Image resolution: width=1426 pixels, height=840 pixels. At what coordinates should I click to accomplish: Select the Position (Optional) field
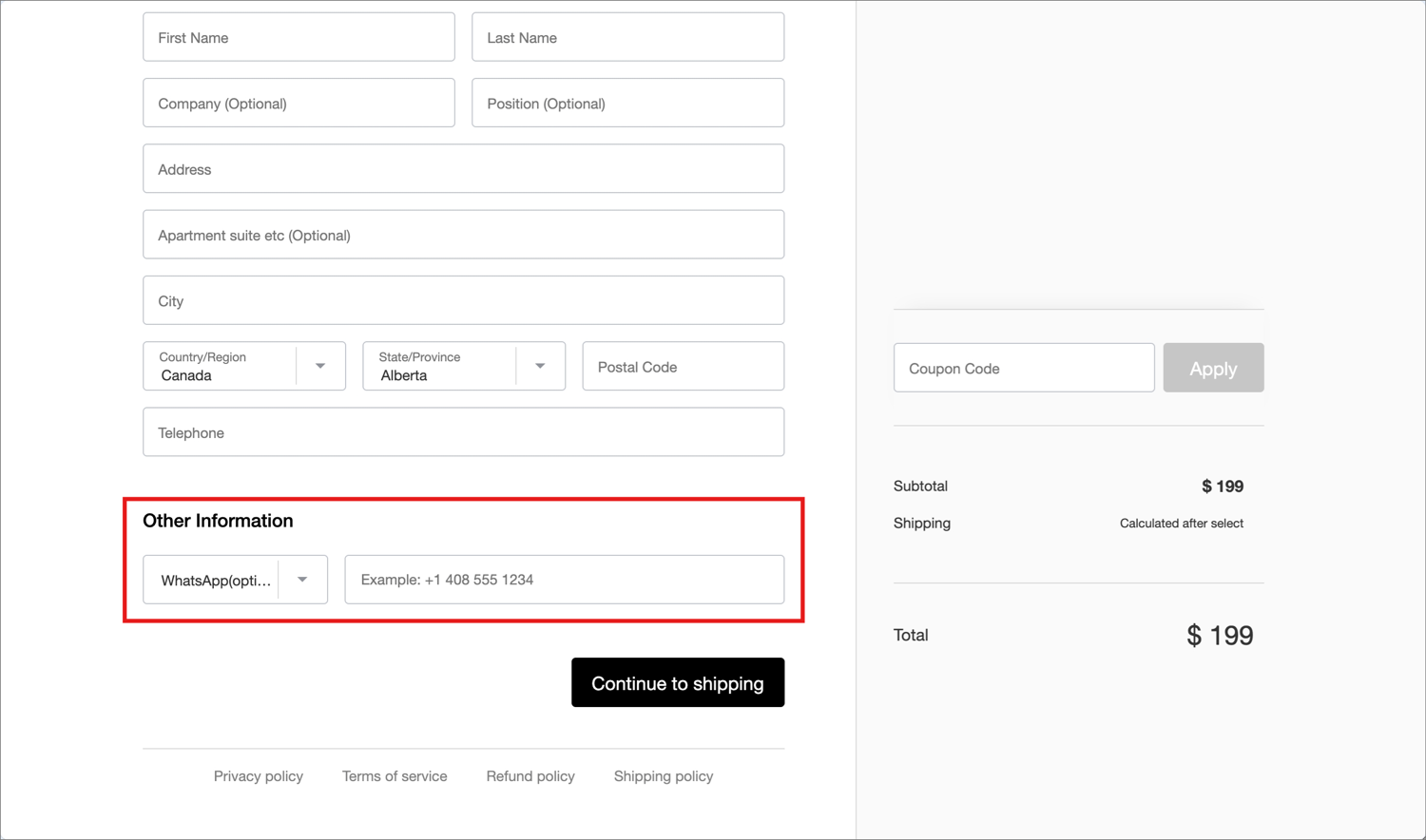coord(627,104)
